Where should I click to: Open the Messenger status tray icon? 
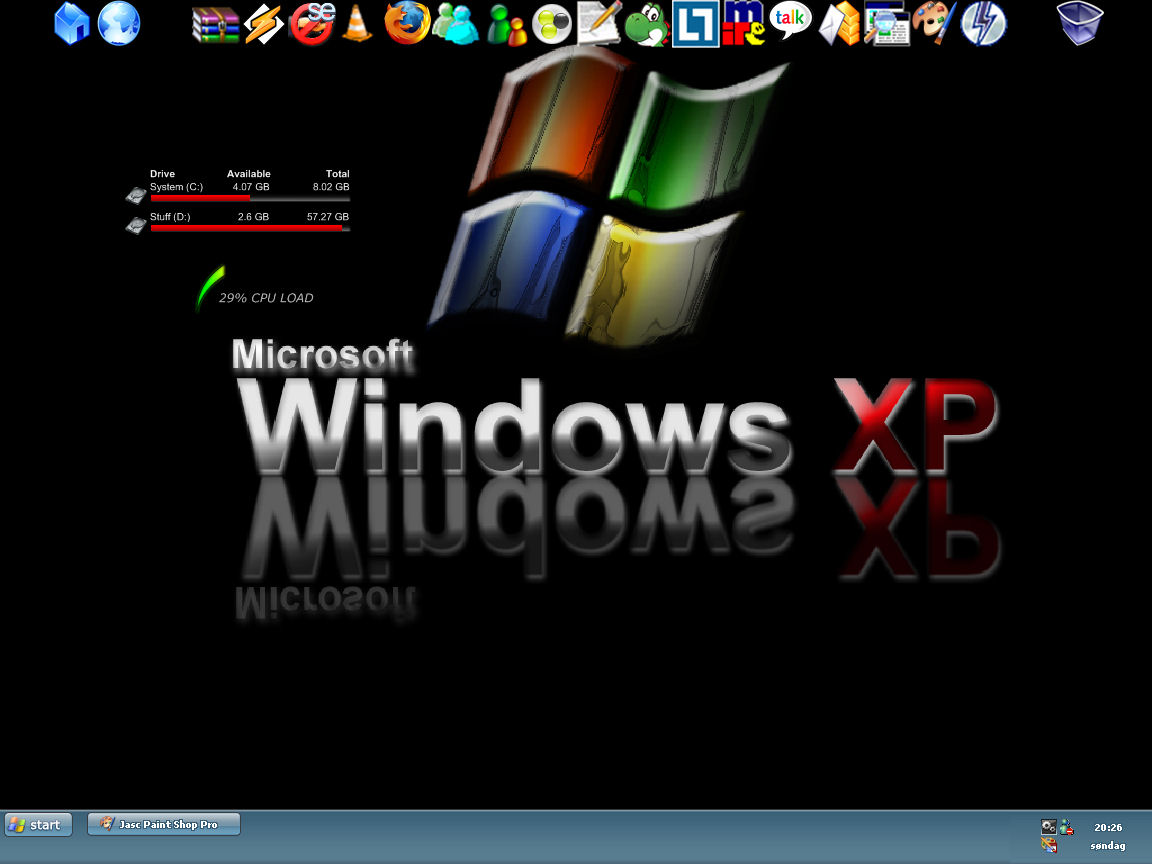1066,827
